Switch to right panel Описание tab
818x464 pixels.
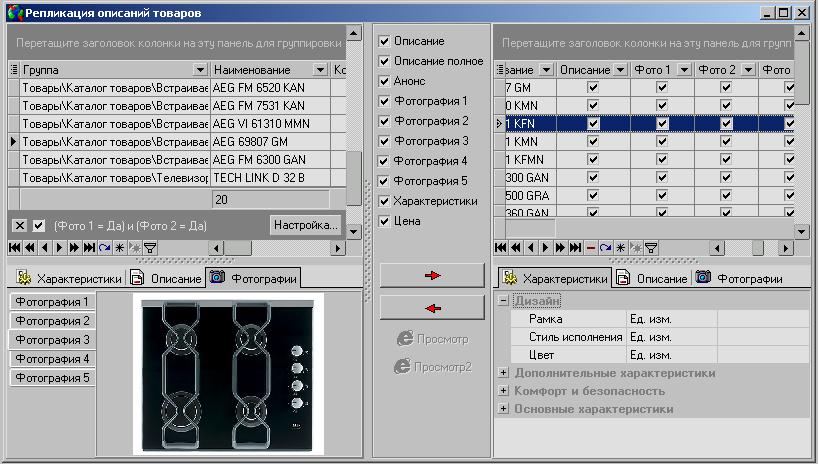point(652,278)
